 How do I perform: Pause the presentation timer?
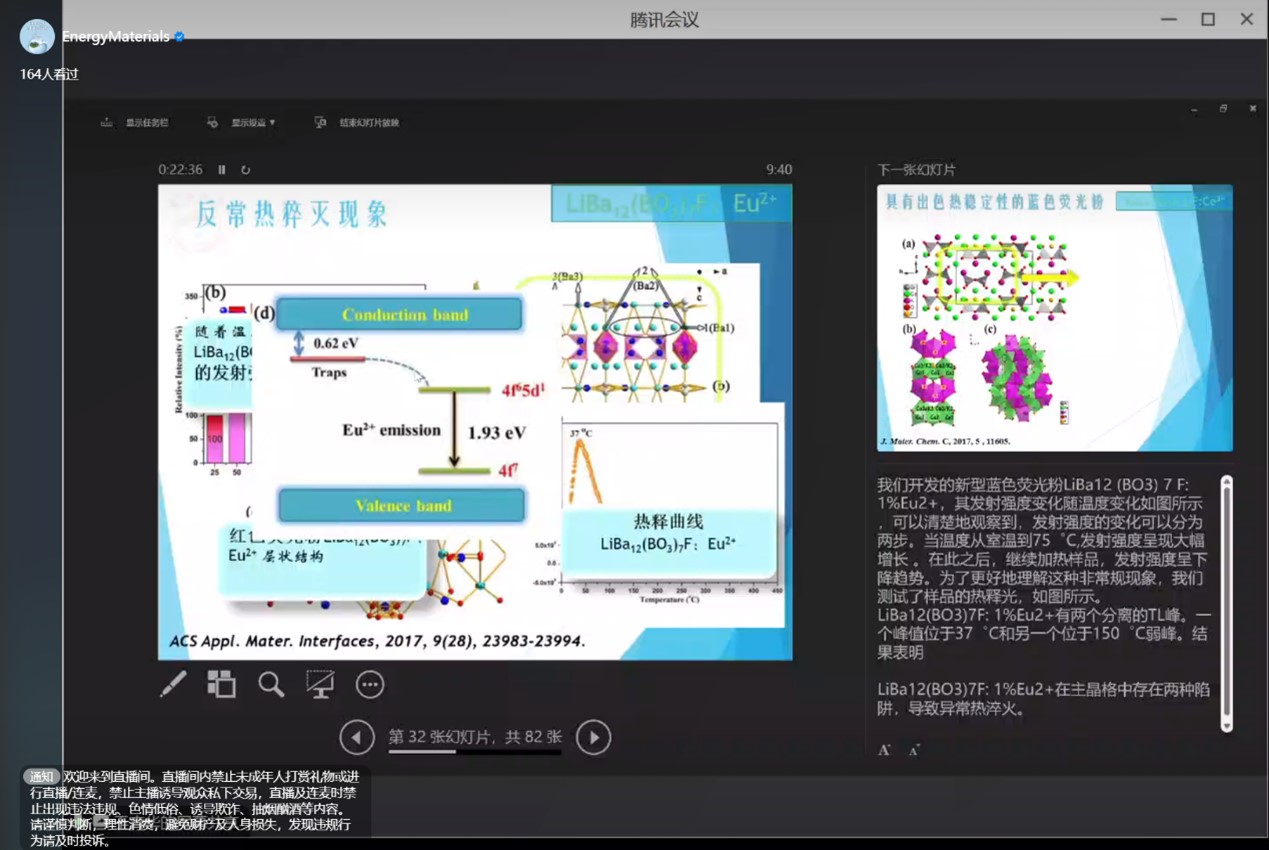click(222, 170)
